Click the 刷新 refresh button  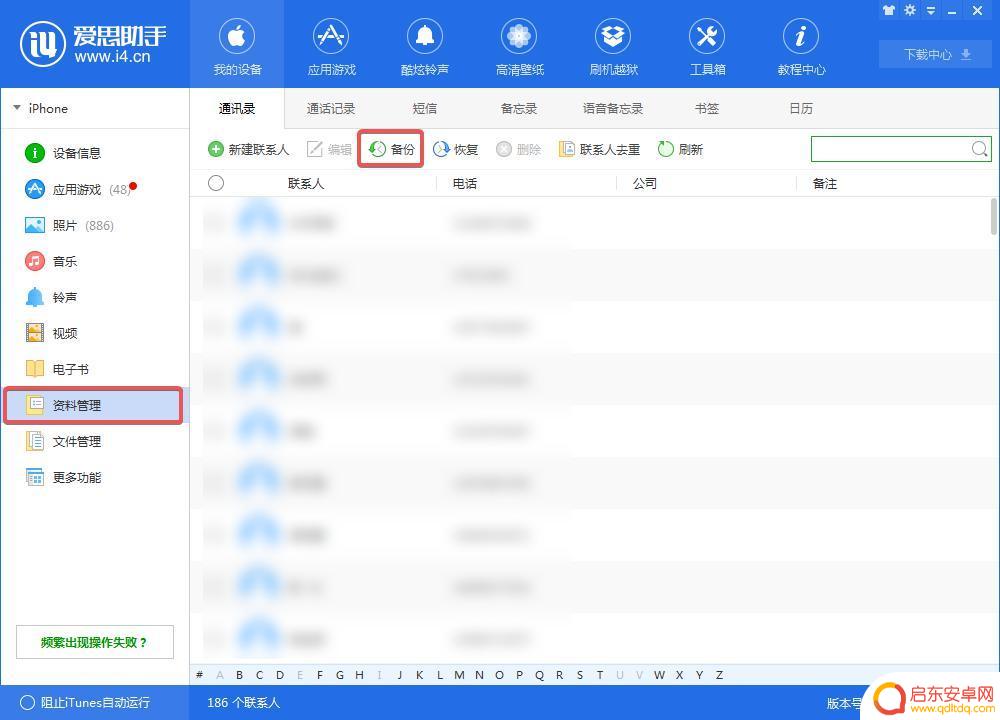tap(680, 149)
